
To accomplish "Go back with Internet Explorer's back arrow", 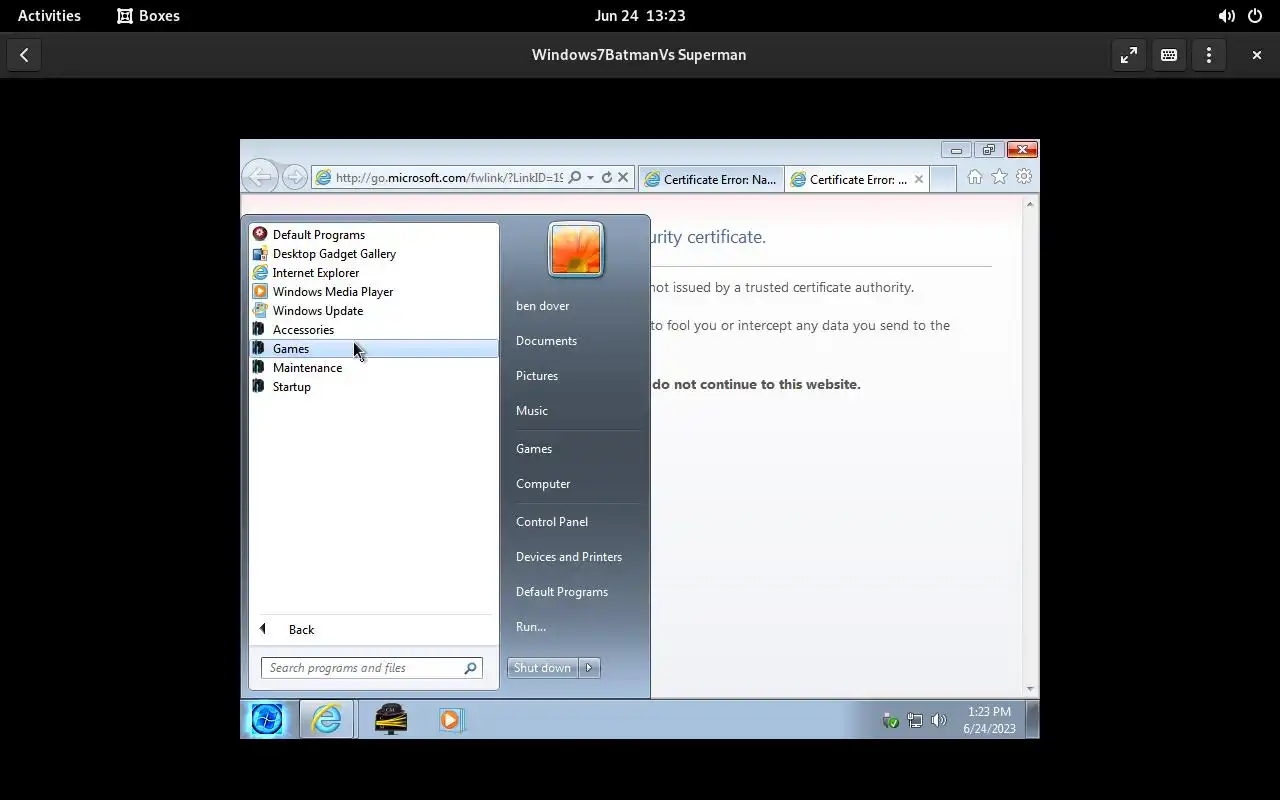I will [260, 177].
